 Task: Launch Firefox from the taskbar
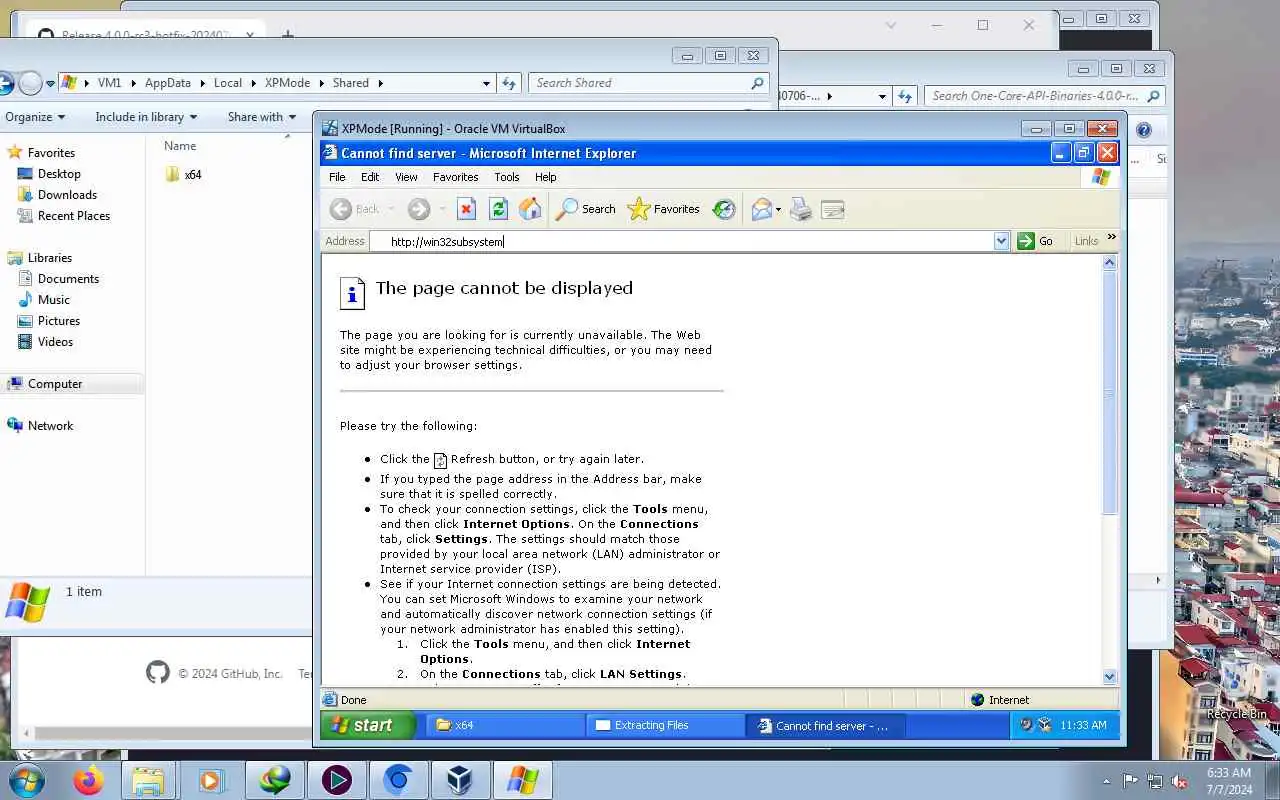(88, 780)
